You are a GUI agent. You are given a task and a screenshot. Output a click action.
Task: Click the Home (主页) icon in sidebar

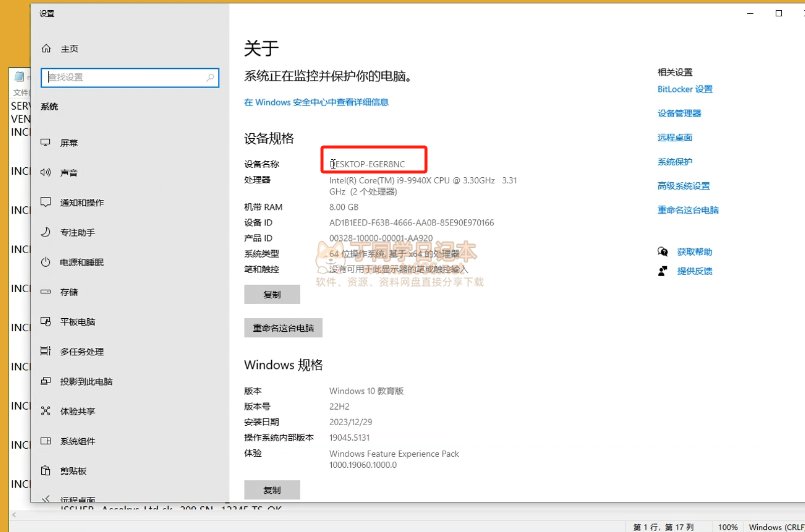click(46, 49)
